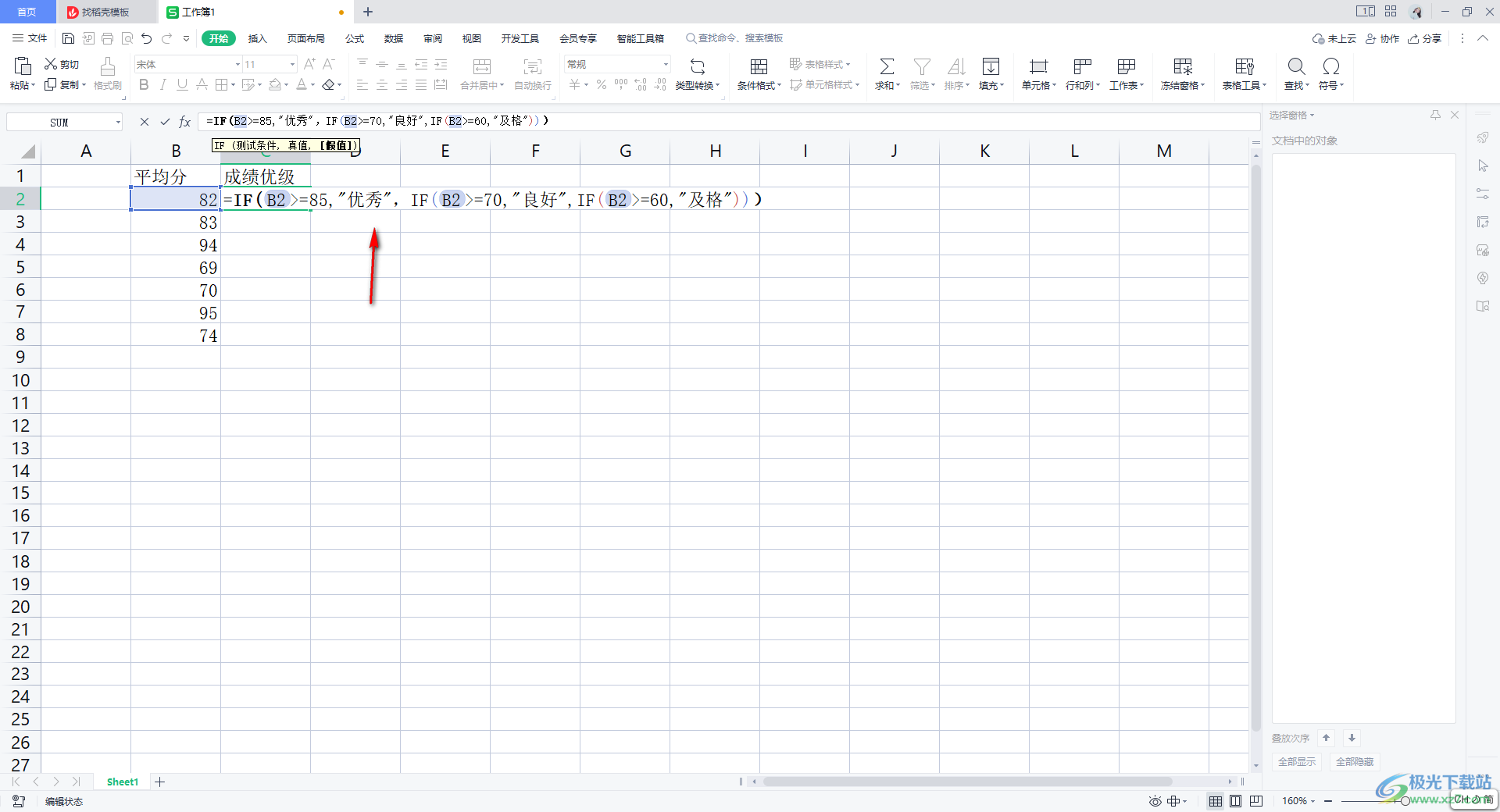Open the Formulas (公式) tab
The image size is (1500, 812).
click(355, 38)
